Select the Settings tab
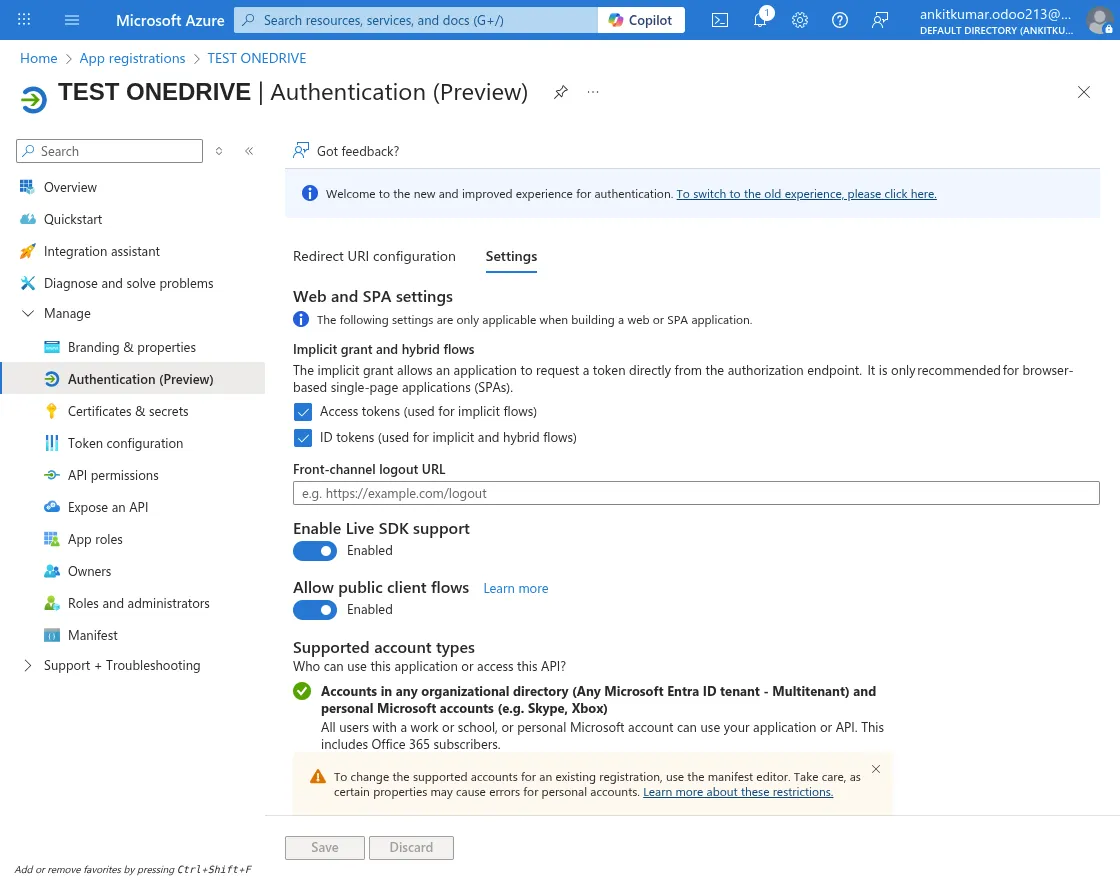The width and height of the screenshot is (1120, 880). pyautogui.click(x=511, y=256)
